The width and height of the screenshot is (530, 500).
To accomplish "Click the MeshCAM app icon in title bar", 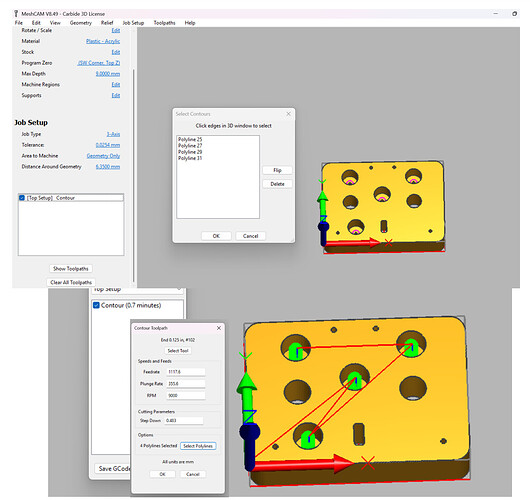I will (x=16, y=14).
